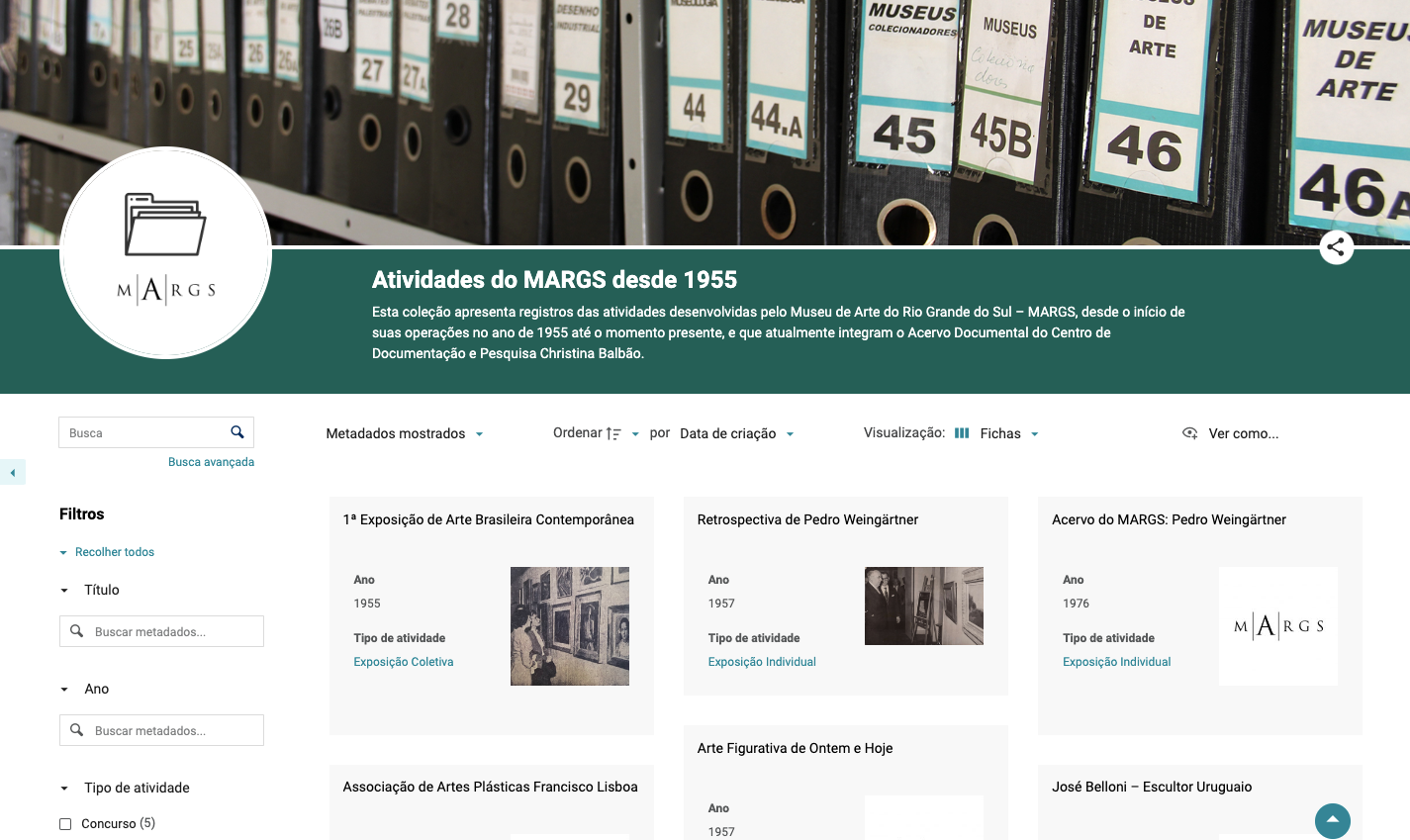Image resolution: width=1410 pixels, height=840 pixels.
Task: Click the 1955 exhibition photo thumbnail
Action: tap(570, 626)
